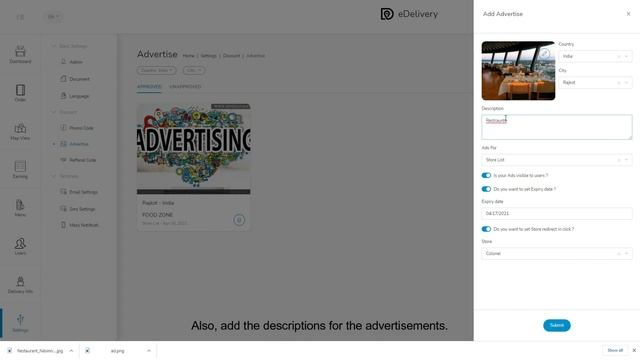Image resolution: width=640 pixels, height=360 pixels.
Task: Open options for restaurant jpg download
Action: (x=71, y=351)
